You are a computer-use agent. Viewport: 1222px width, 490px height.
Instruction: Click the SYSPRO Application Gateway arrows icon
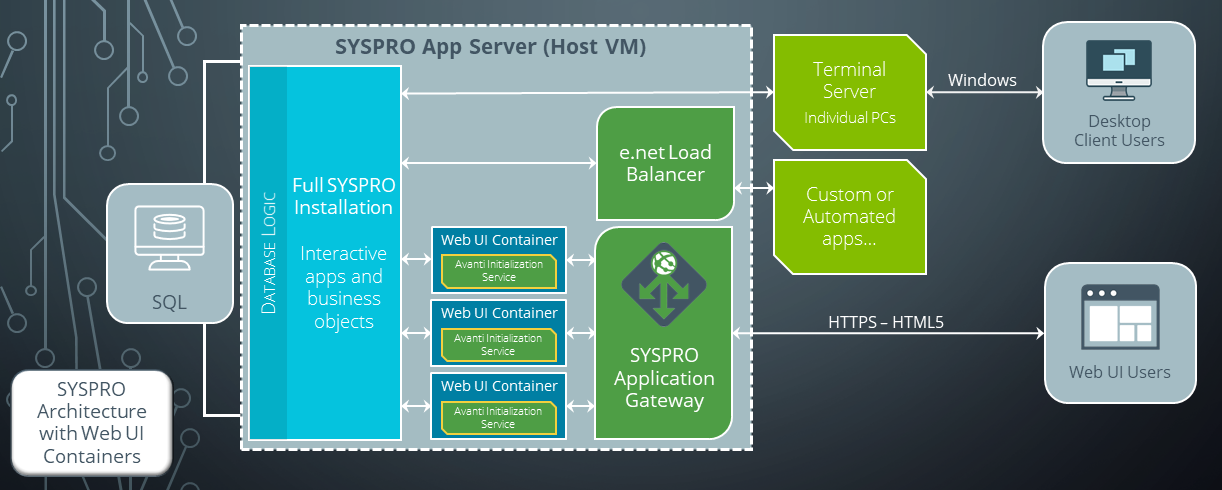tap(663, 285)
